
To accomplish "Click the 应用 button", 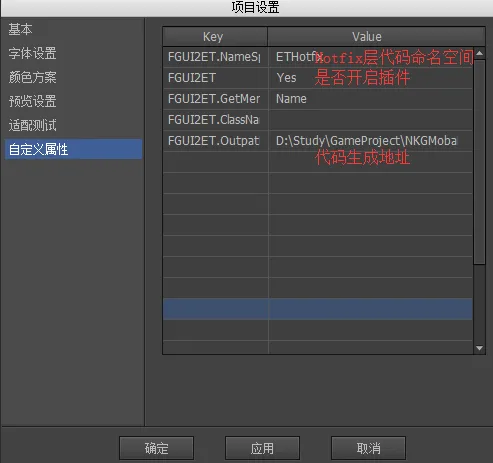I will 262,448.
